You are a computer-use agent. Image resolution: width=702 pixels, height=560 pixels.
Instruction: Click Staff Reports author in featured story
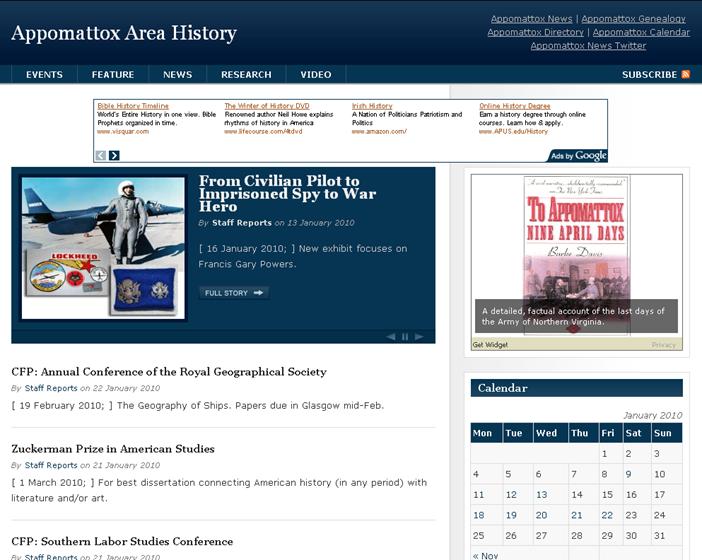(x=242, y=223)
